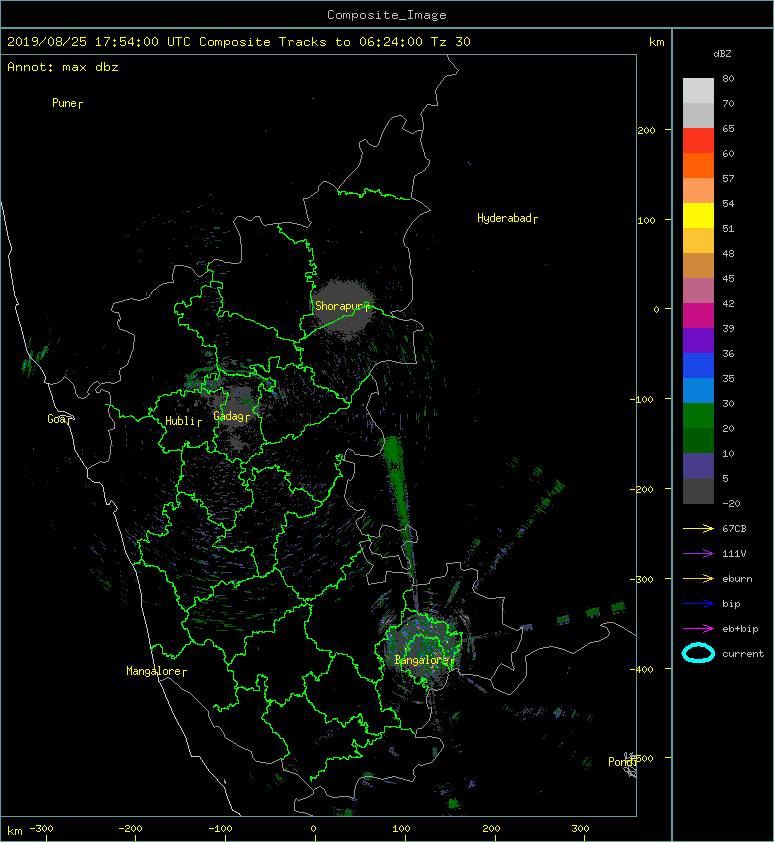
Task: Click the '67CB' legend label
Action: 734,528
